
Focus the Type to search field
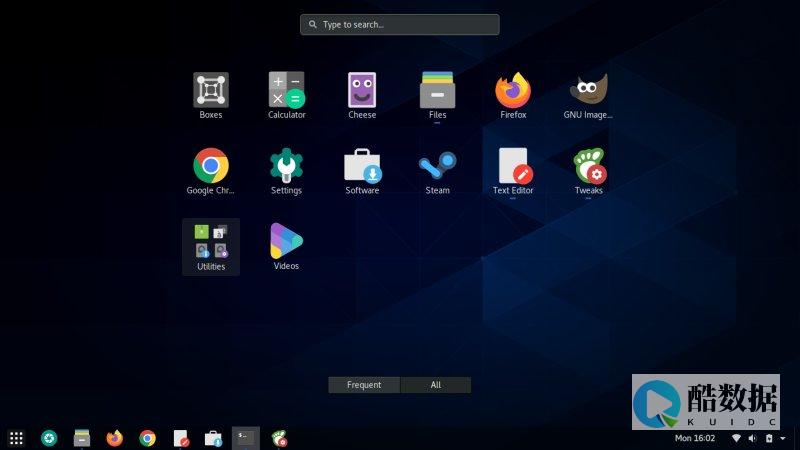click(399, 24)
